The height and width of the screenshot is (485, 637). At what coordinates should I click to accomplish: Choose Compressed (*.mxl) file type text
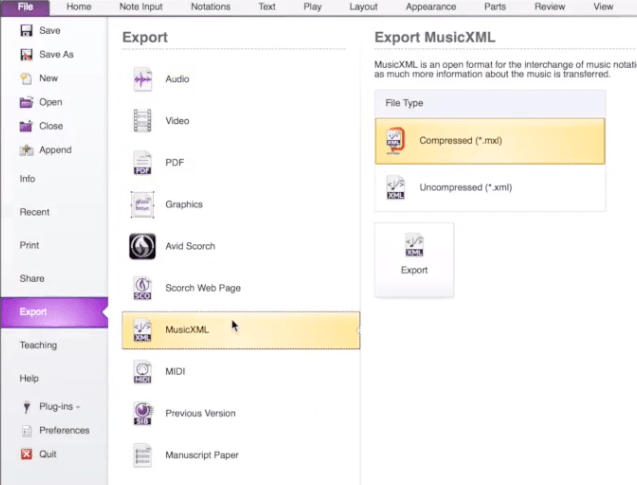(x=461, y=141)
